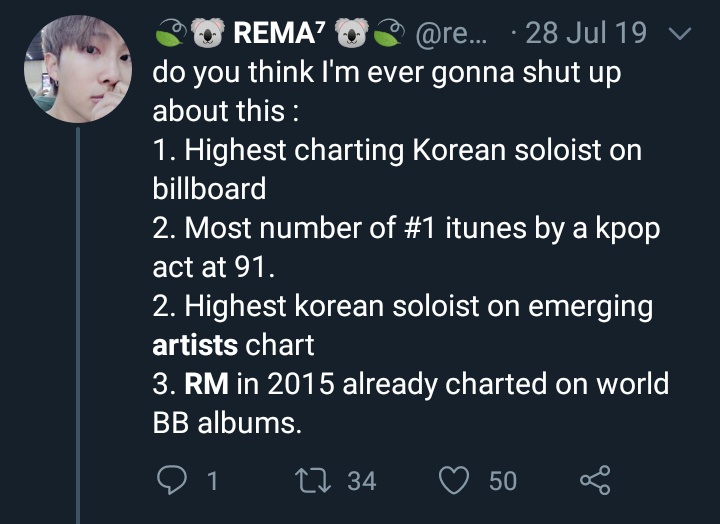The width and height of the screenshot is (720, 524).
Task: Click the leaf emoji before the REMA name
Action: [166, 32]
